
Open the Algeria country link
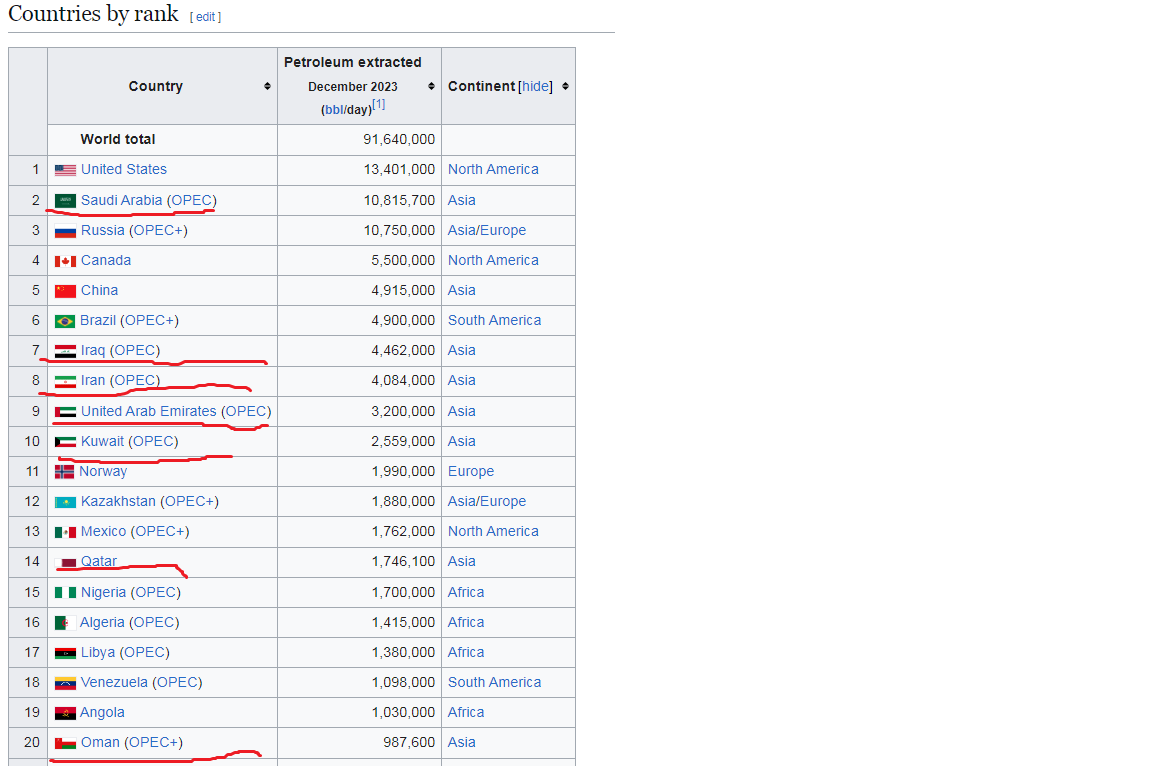coord(102,623)
